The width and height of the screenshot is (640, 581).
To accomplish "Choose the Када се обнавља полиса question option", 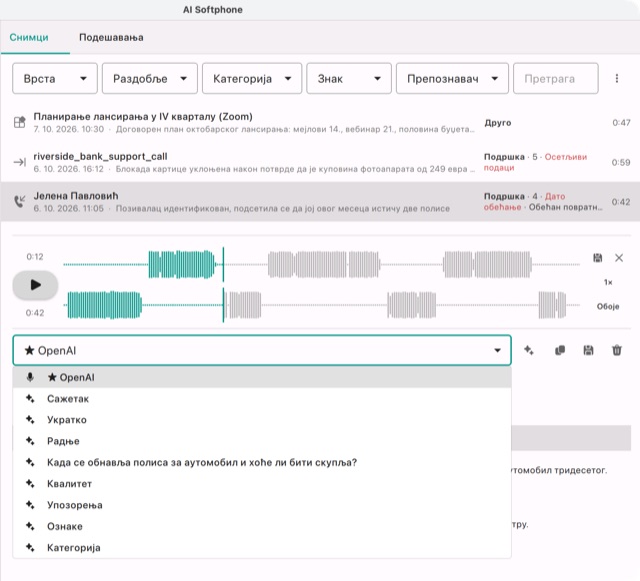I will click(262, 463).
